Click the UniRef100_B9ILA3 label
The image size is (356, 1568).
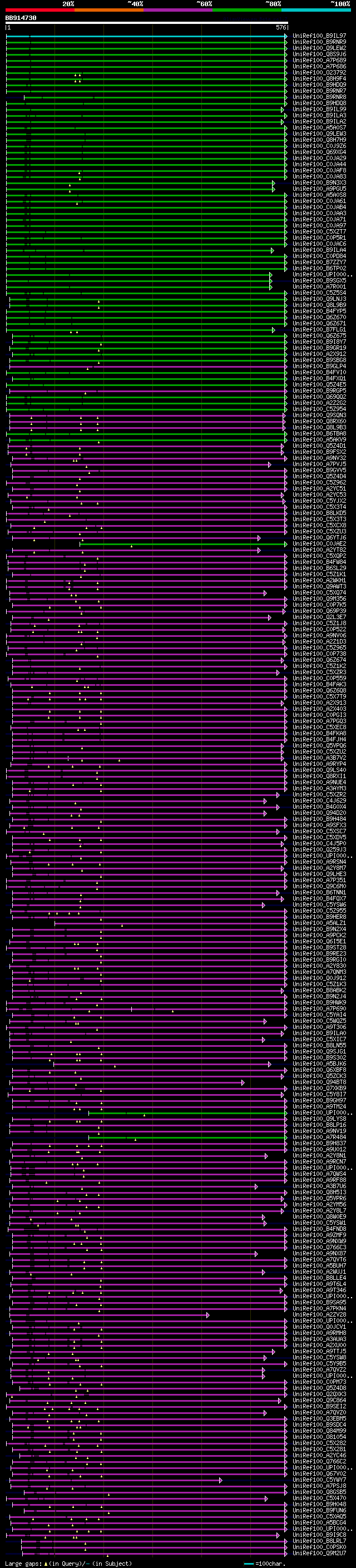tap(319, 116)
